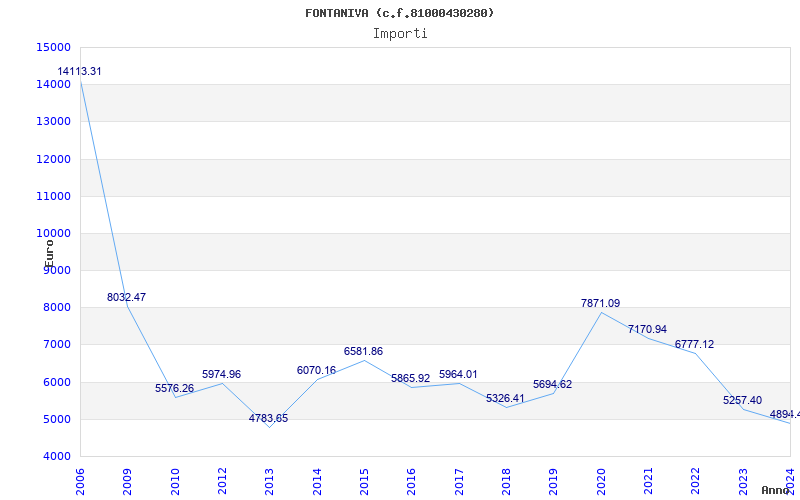Select the 2006 x-axis year label
Image resolution: width=800 pixels, height=500 pixels.
coord(80,481)
